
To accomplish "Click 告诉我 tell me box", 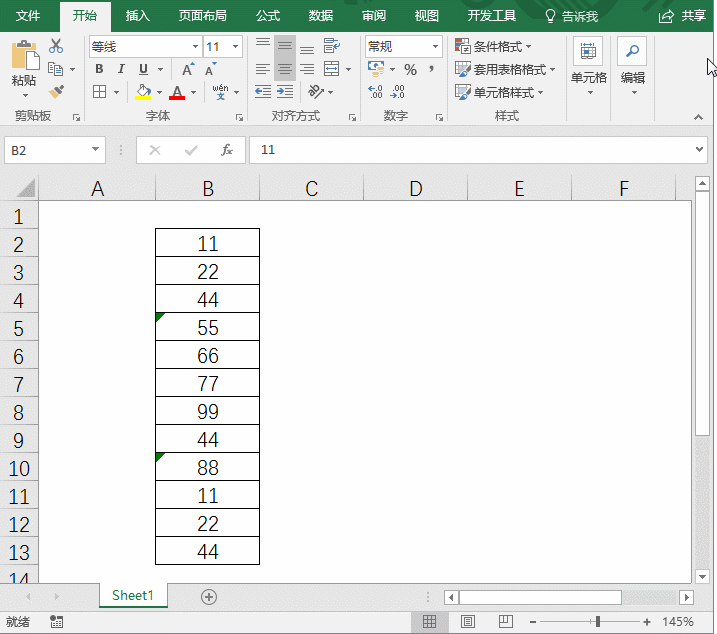I will pyautogui.click(x=571, y=16).
